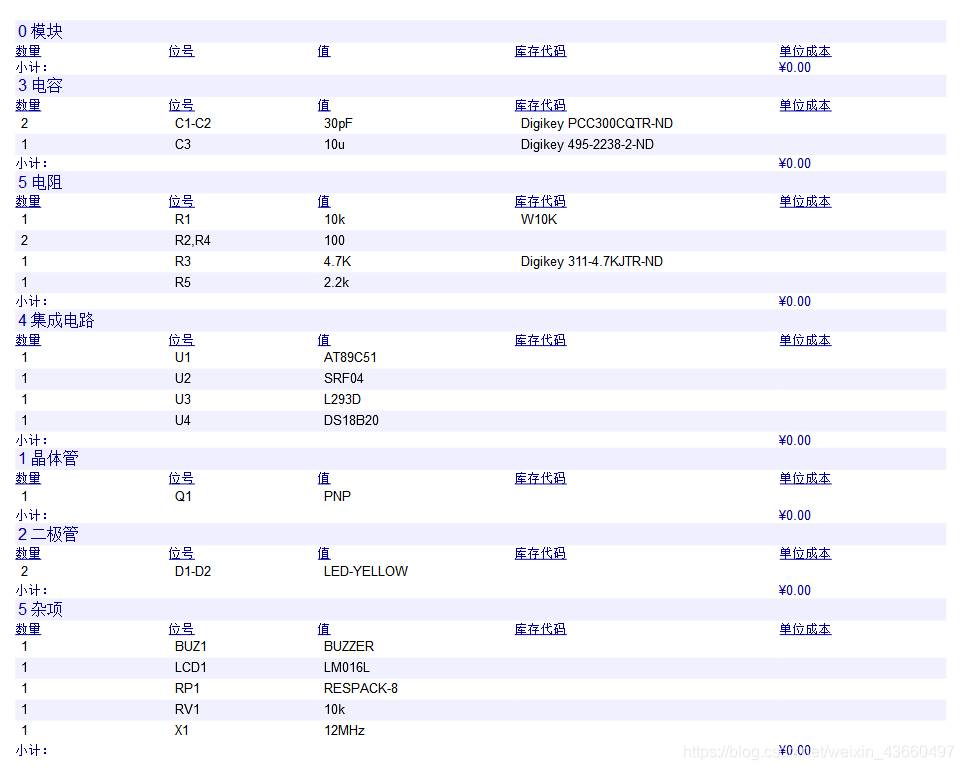Click the RV1 reference cell

187,710
